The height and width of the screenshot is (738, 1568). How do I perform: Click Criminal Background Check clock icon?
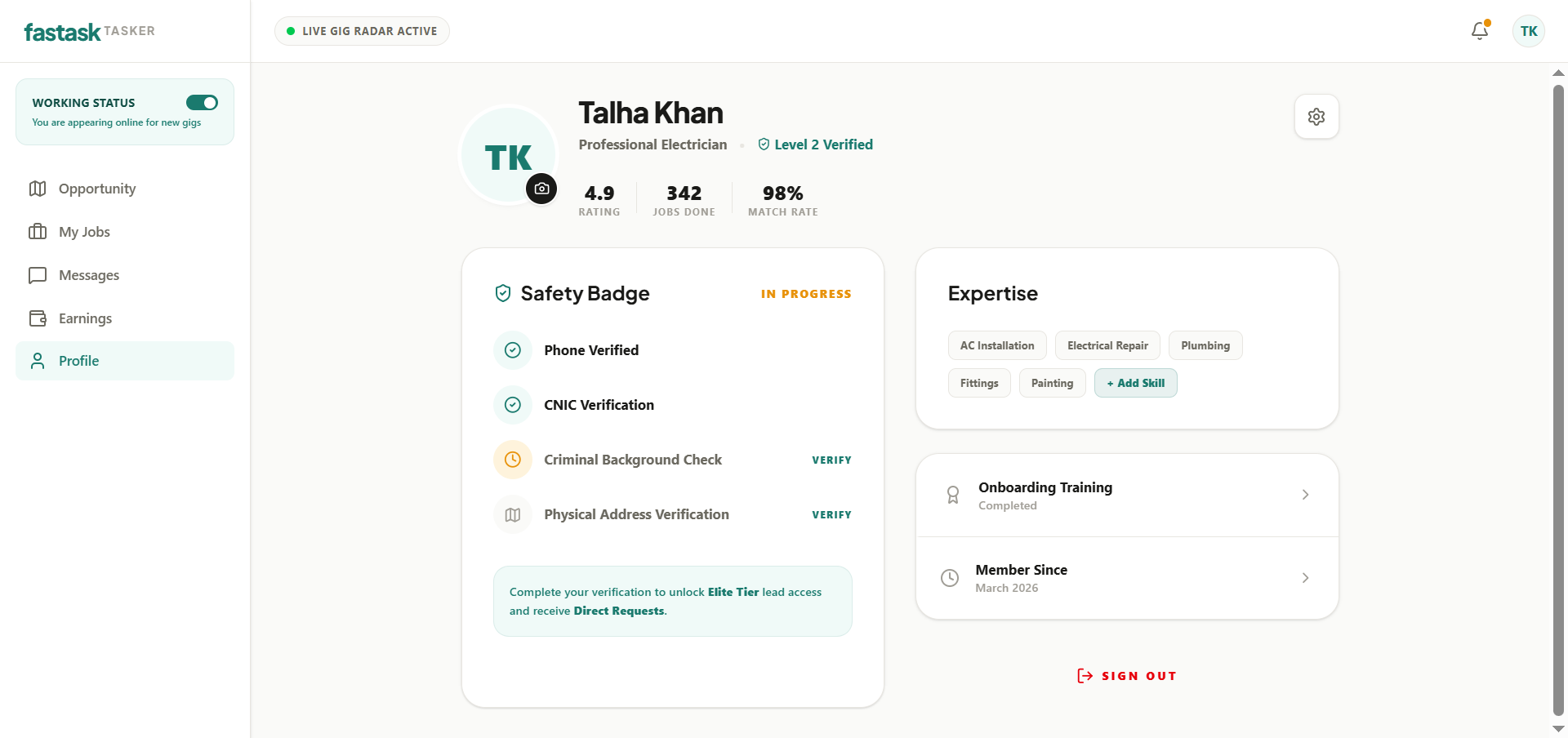[513, 460]
